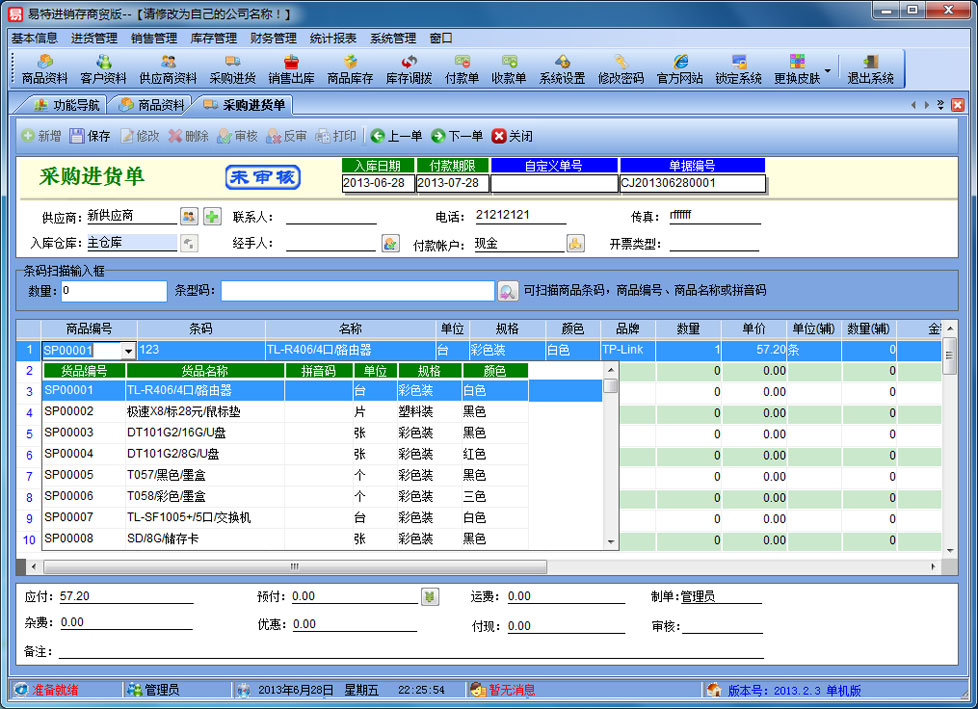The height and width of the screenshot is (709, 978).
Task: Click the grid's horizontal scrollbar thumb
Action: pos(294,566)
